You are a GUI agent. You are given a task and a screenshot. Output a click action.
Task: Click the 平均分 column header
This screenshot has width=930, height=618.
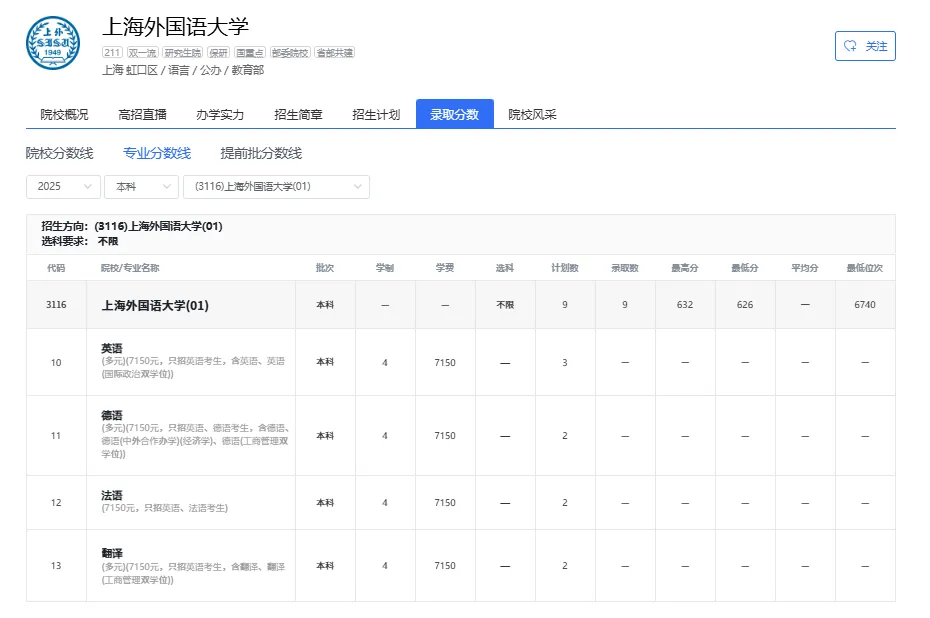(x=805, y=268)
